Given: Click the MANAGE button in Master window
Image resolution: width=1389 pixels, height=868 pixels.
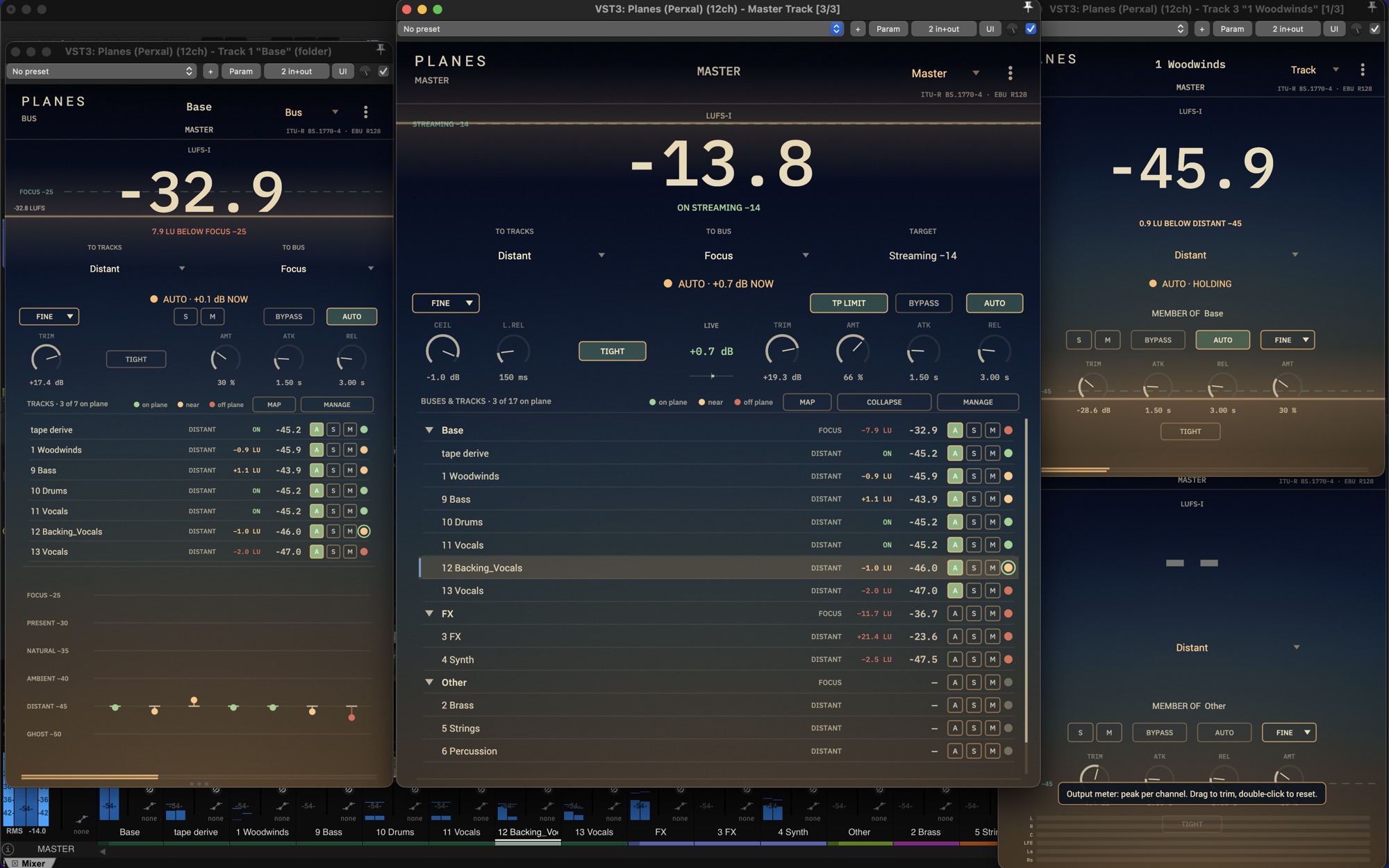Looking at the screenshot, I should [978, 402].
